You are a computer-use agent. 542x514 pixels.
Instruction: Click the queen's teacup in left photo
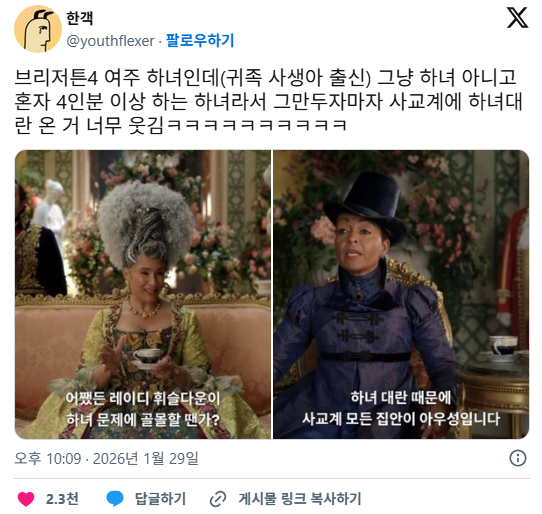pos(146,357)
